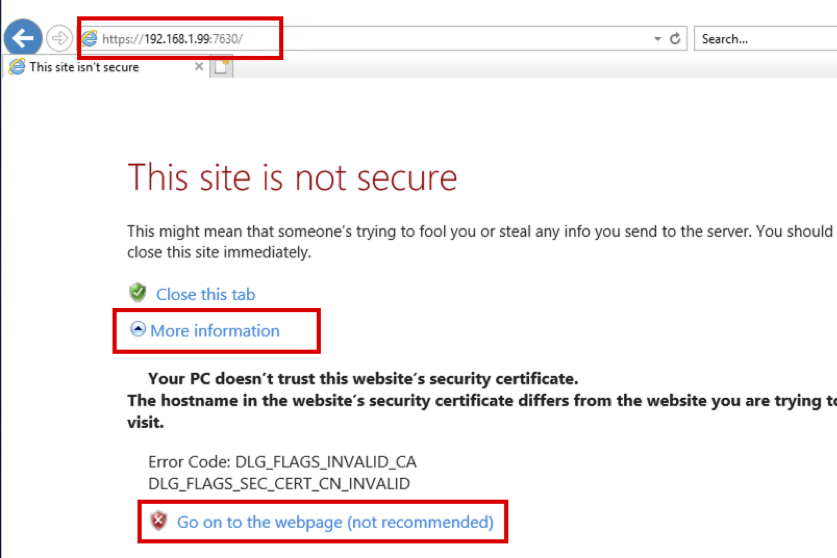
Task: Click the DLG_FLAGS_SEC_CERT_CN_INVALID error text
Action: click(x=279, y=483)
